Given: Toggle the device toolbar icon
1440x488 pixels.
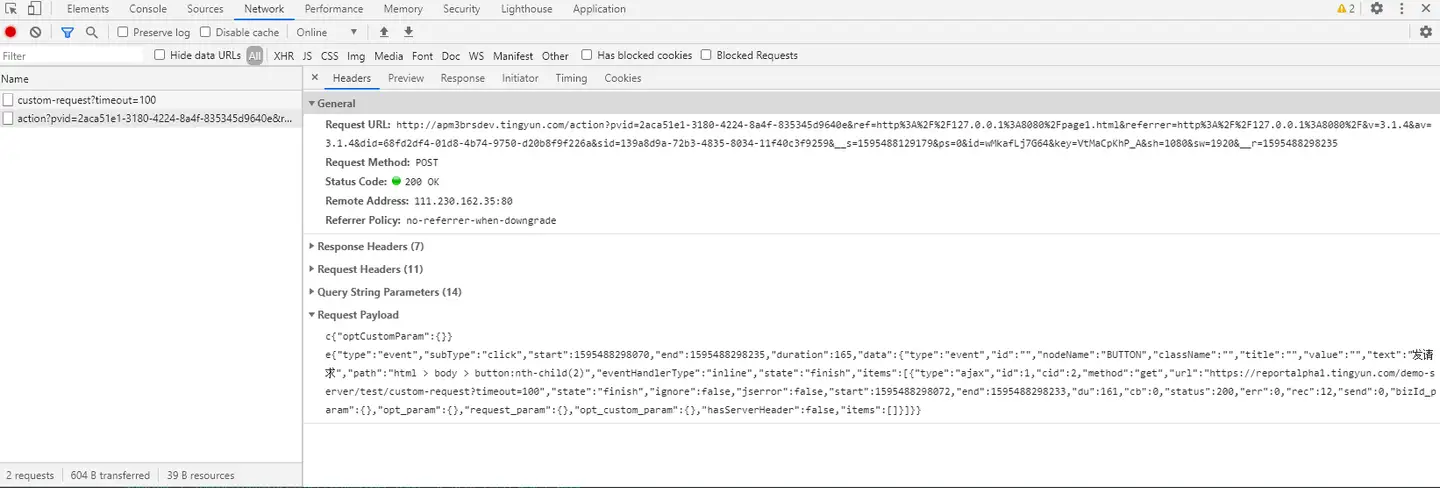Looking at the screenshot, I should 34,9.
